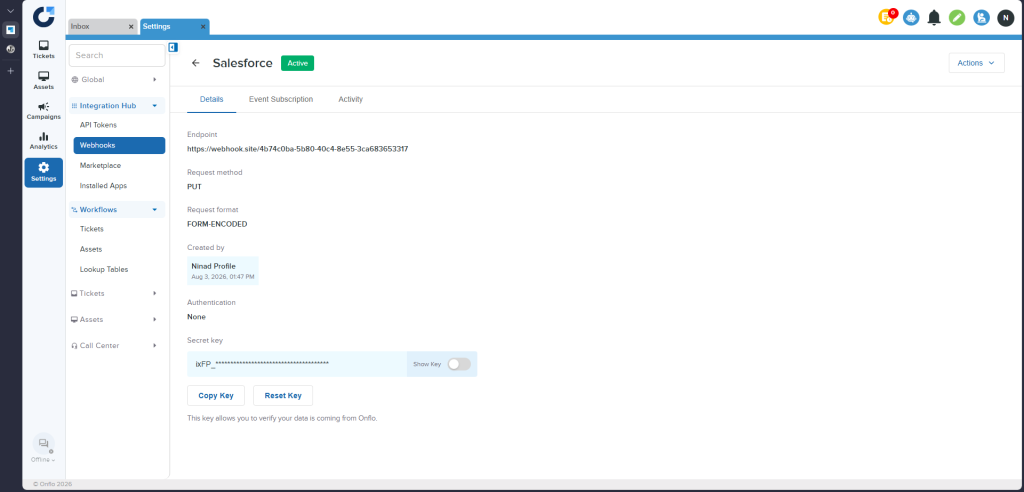Open the Tickets section in left rail
The width and height of the screenshot is (1024, 492).
(x=44, y=50)
